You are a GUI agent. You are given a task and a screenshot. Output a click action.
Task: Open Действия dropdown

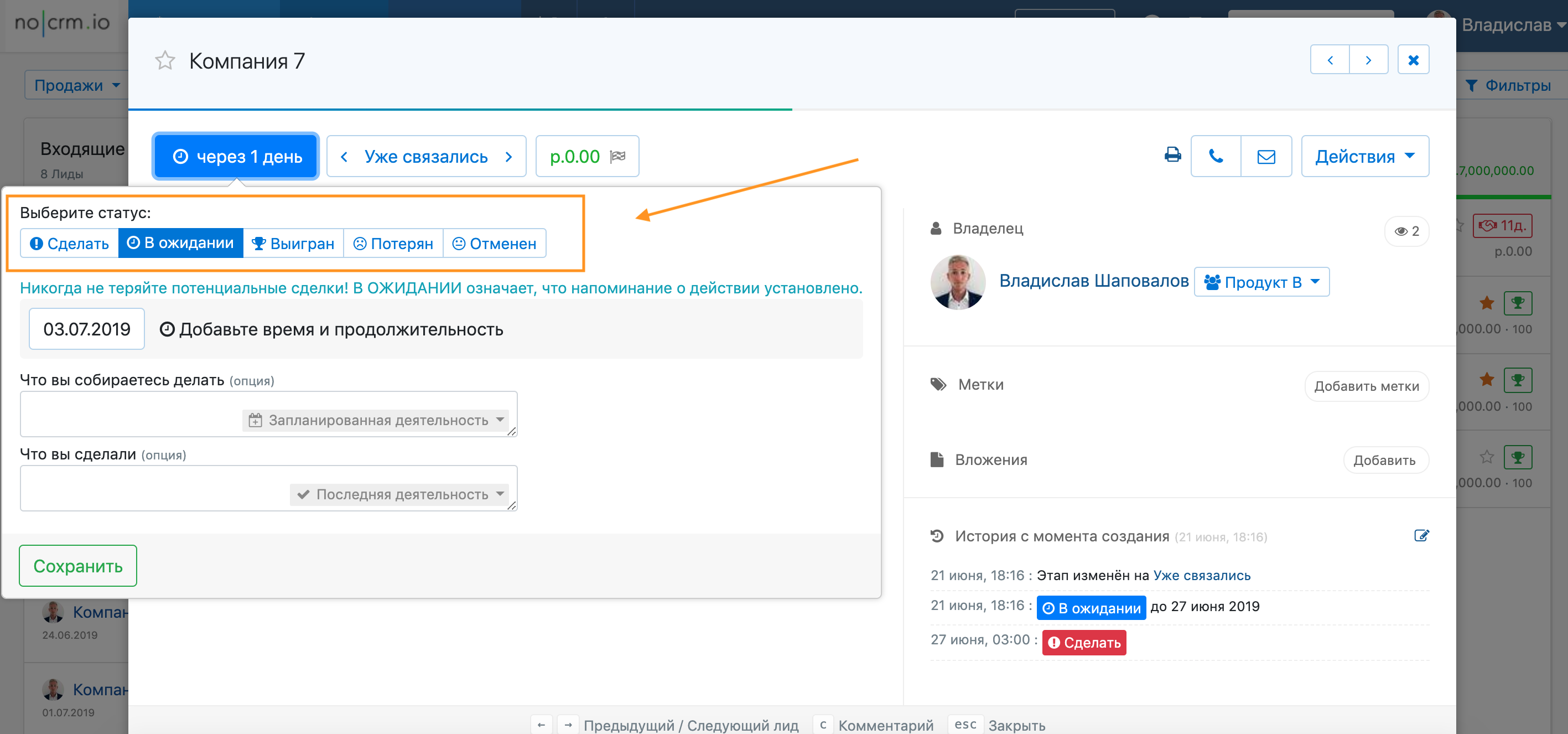[1365, 157]
